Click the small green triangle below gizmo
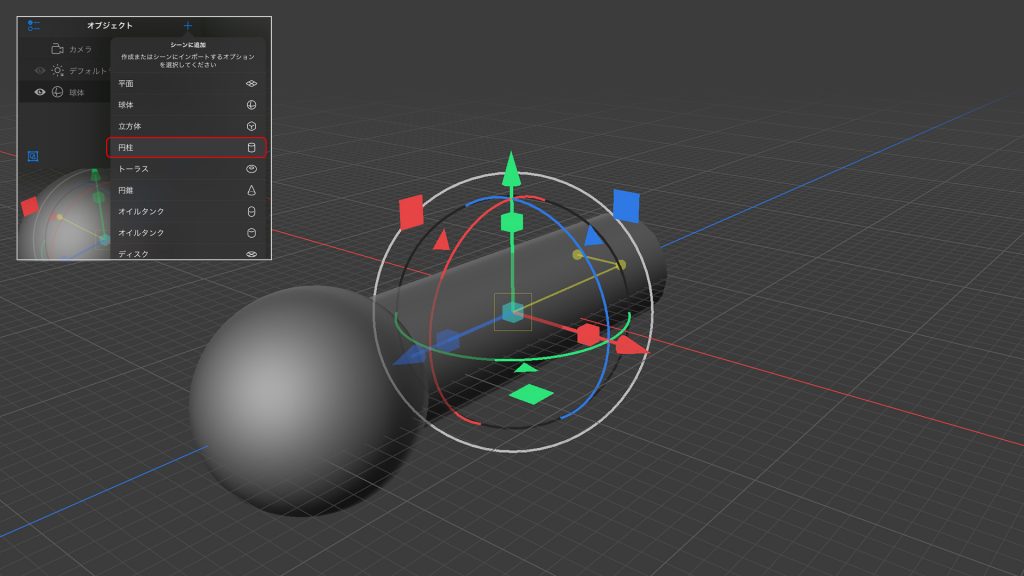 [x=526, y=368]
